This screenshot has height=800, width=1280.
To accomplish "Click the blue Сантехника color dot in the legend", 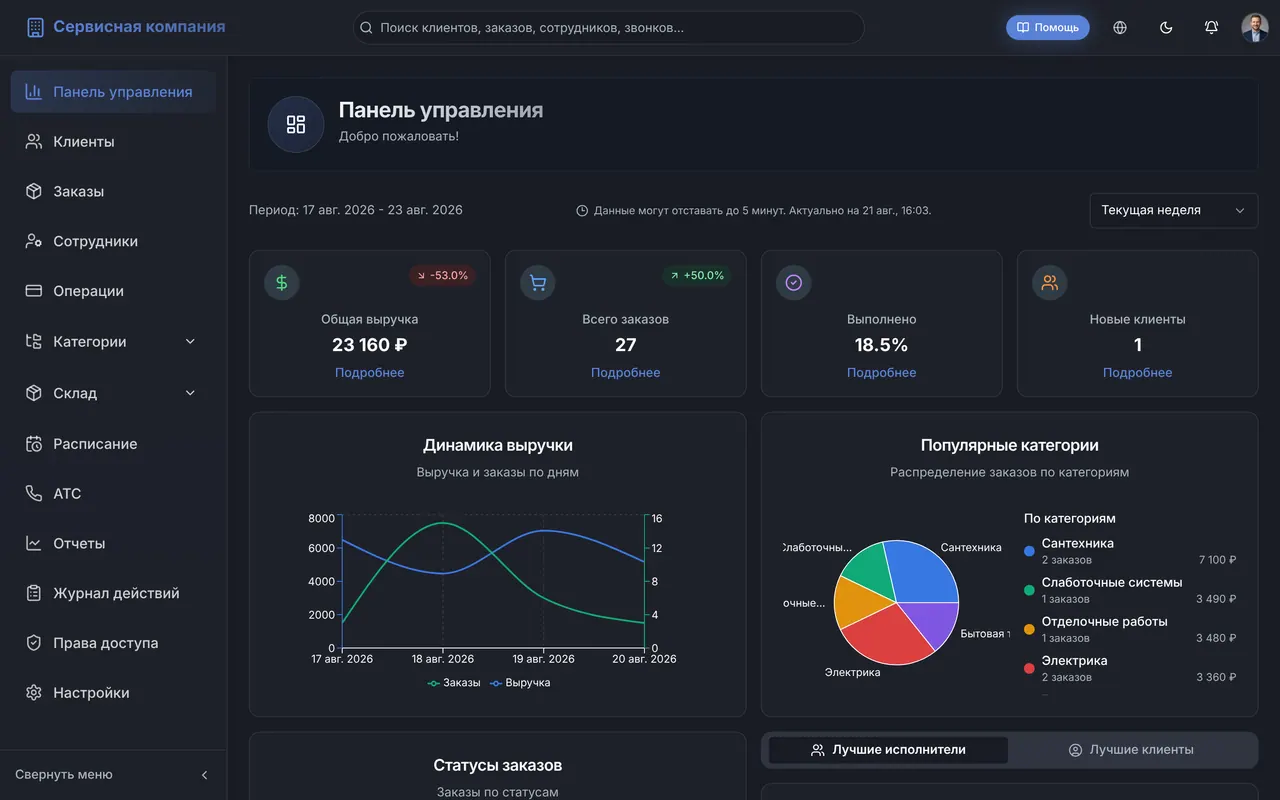I will (x=1030, y=551).
